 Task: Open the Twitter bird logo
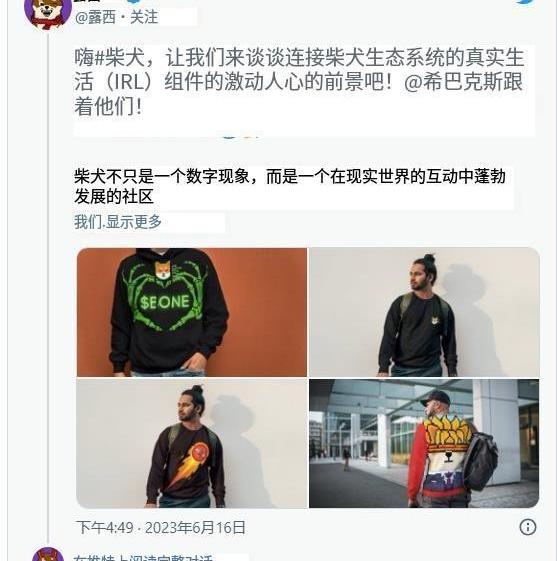pos(526,2)
